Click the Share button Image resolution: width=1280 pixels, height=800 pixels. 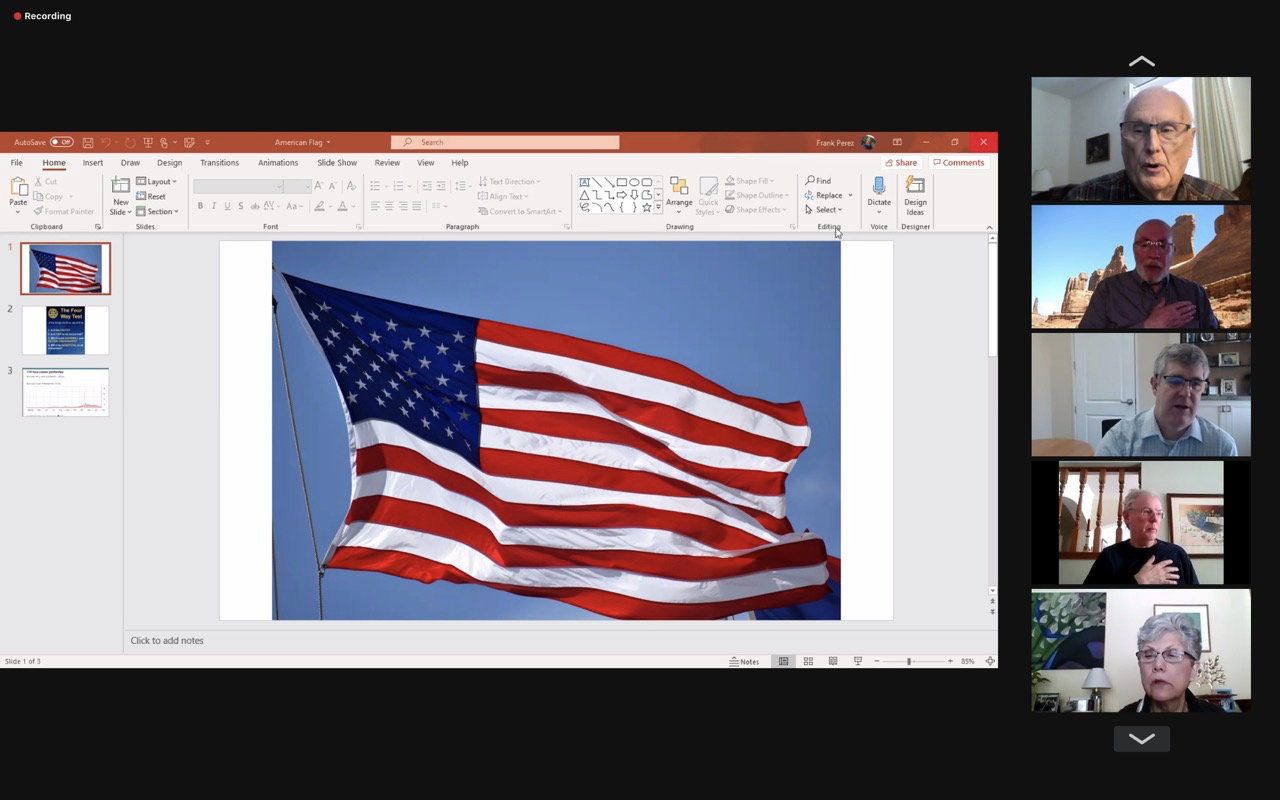901,163
